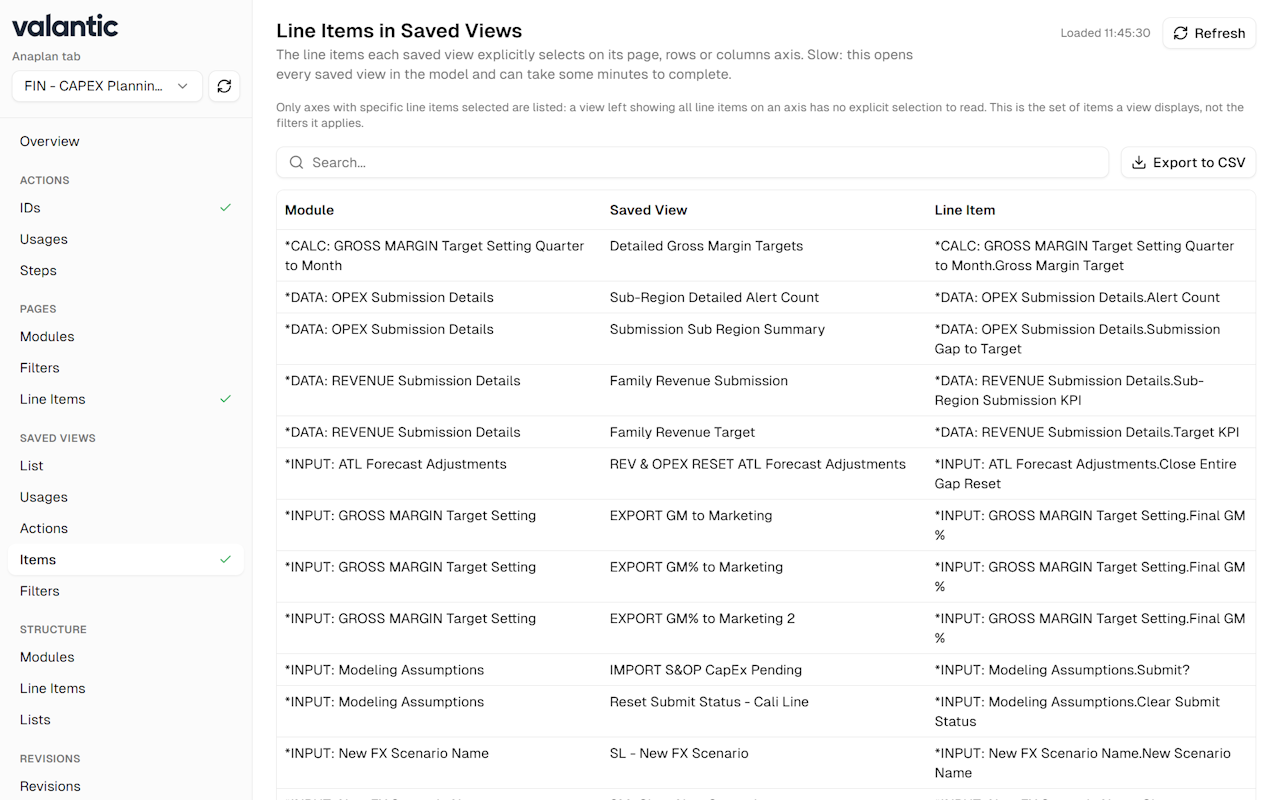1280x800 pixels.
Task: Open Usages under Actions
Action: 126,239
